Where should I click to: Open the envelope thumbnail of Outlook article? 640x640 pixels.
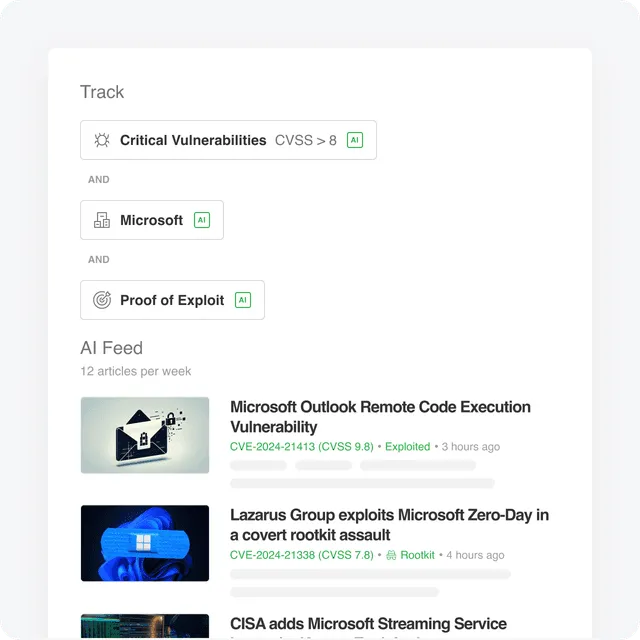tap(145, 435)
